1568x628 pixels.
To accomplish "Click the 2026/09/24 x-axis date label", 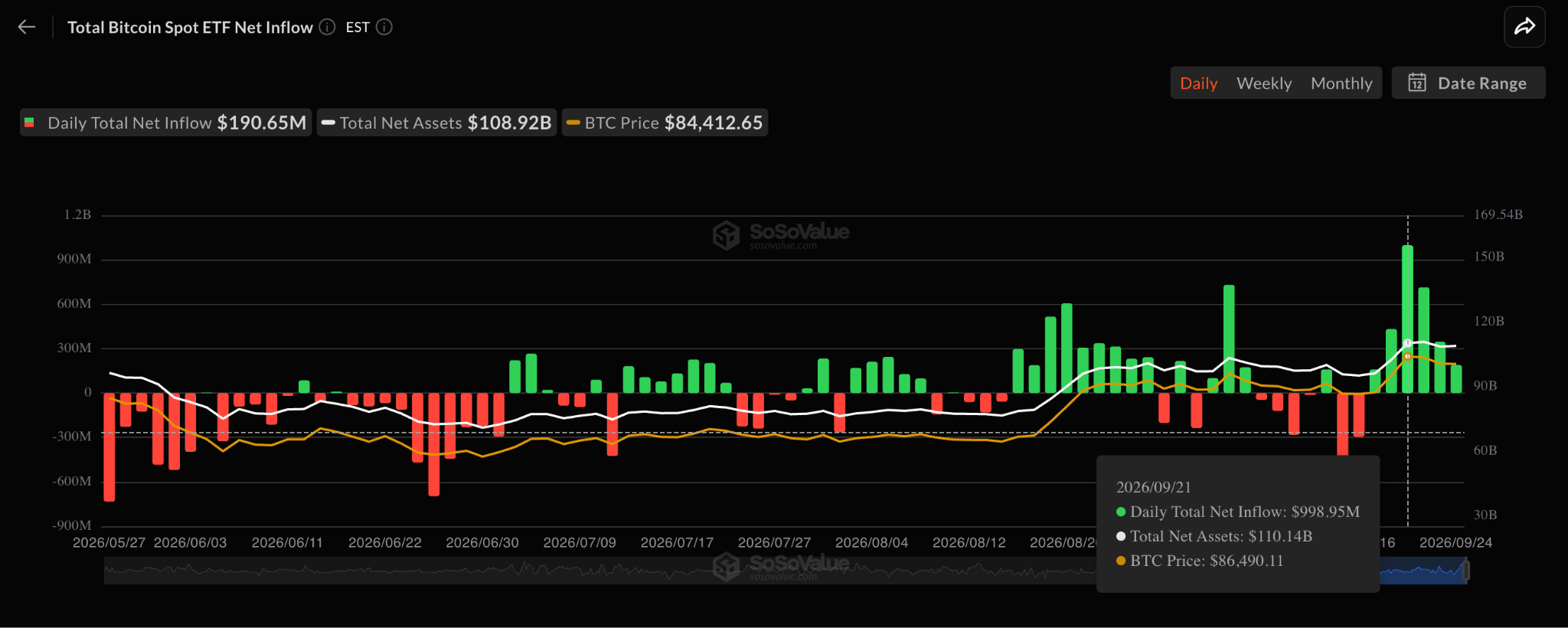I will click(x=1455, y=542).
